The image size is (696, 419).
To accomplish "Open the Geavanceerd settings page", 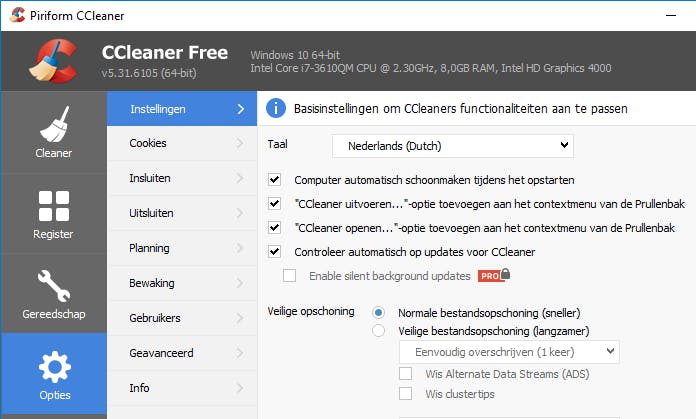I will pyautogui.click(x=182, y=353).
